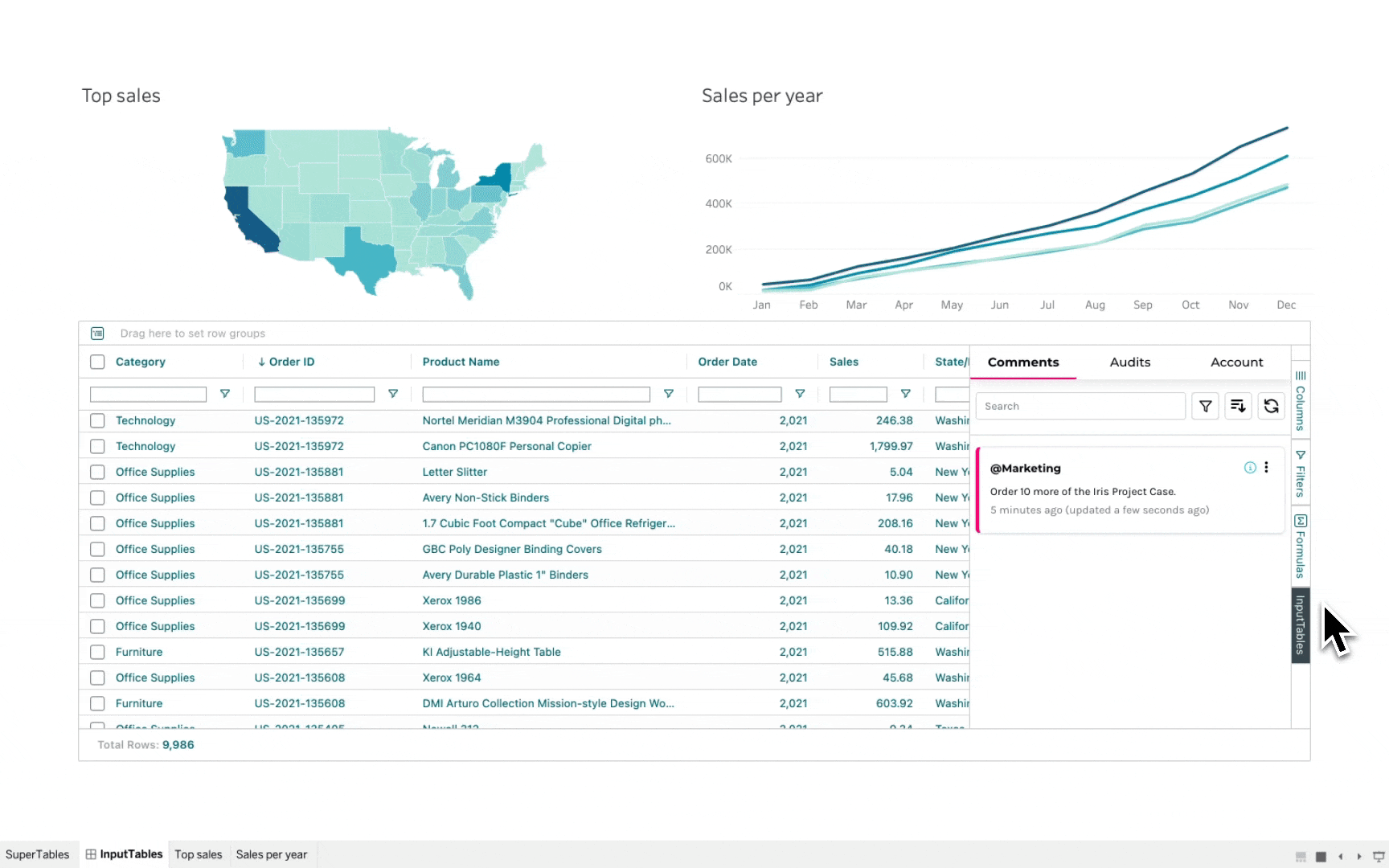Screen dimensions: 1389x868
Task: Collapse the InputTables side panel
Action: [x=1300, y=625]
